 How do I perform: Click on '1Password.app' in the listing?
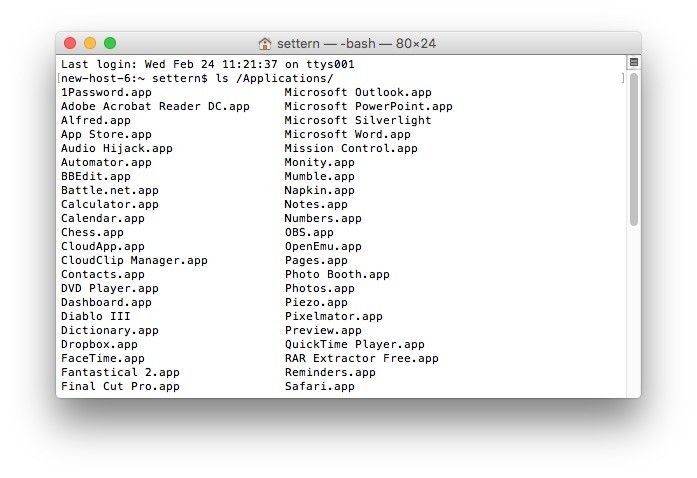tap(106, 92)
